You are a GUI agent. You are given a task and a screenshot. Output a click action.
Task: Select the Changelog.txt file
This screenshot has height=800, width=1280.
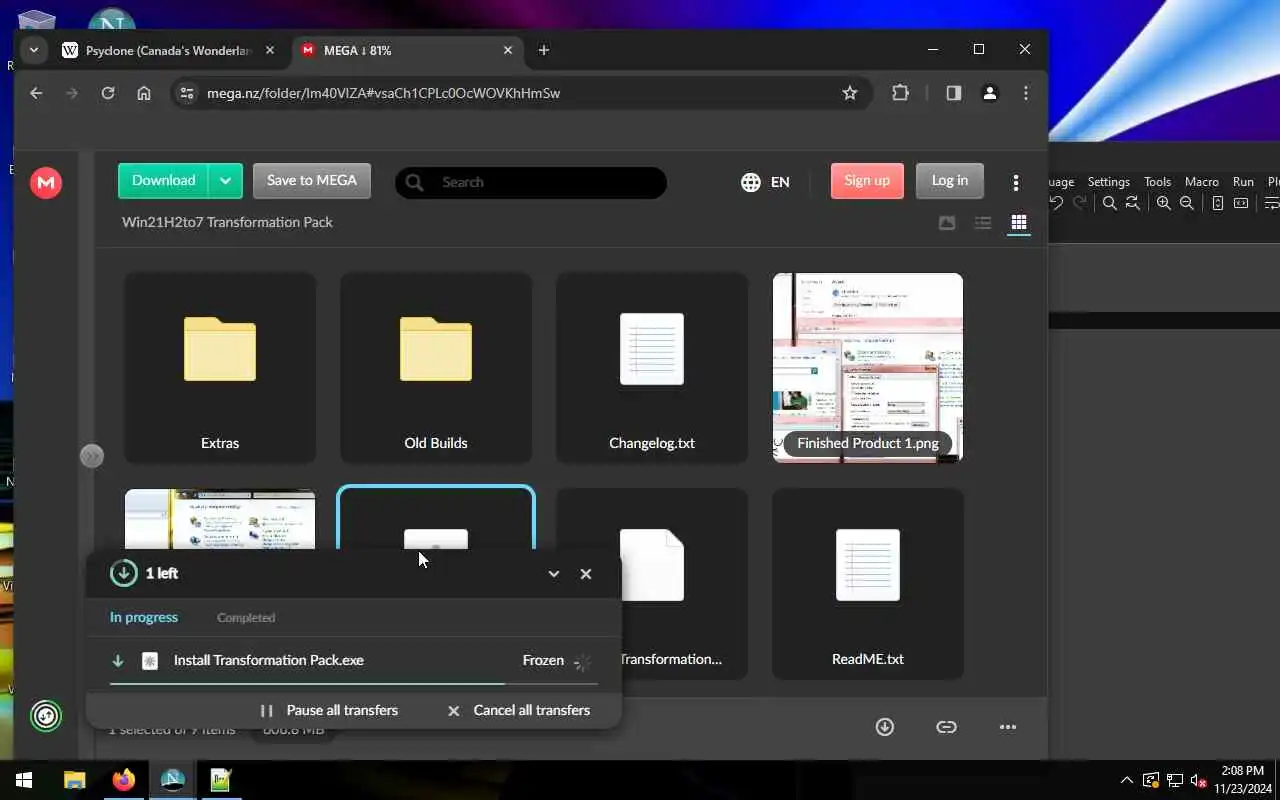(652, 367)
